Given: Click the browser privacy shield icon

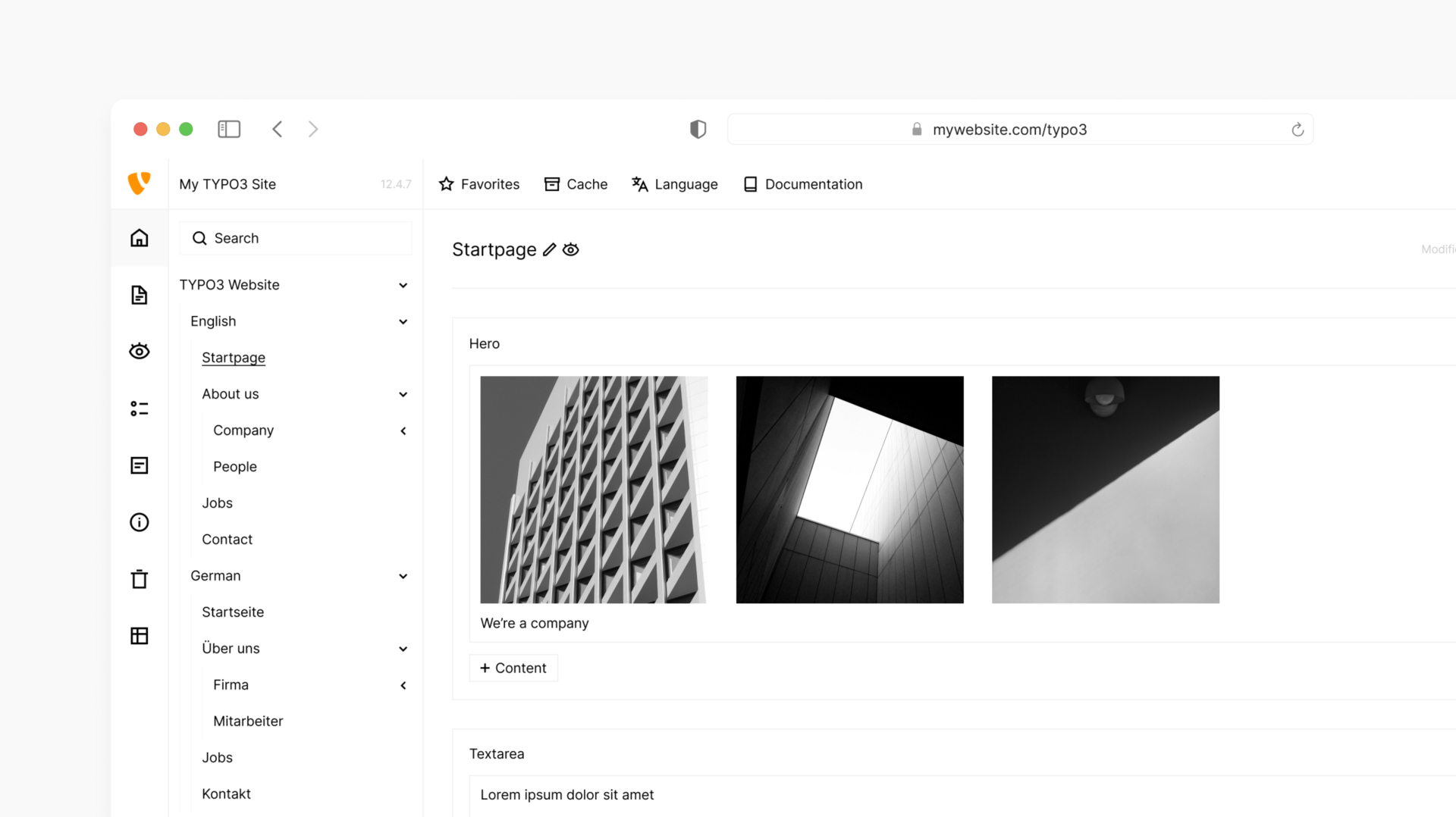Looking at the screenshot, I should coord(698,129).
